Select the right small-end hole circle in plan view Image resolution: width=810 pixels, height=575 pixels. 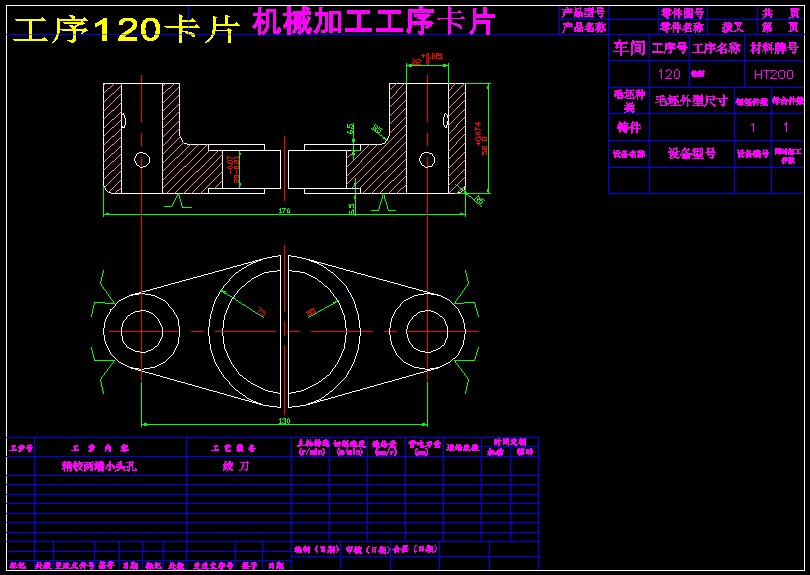pyautogui.click(x=427, y=331)
